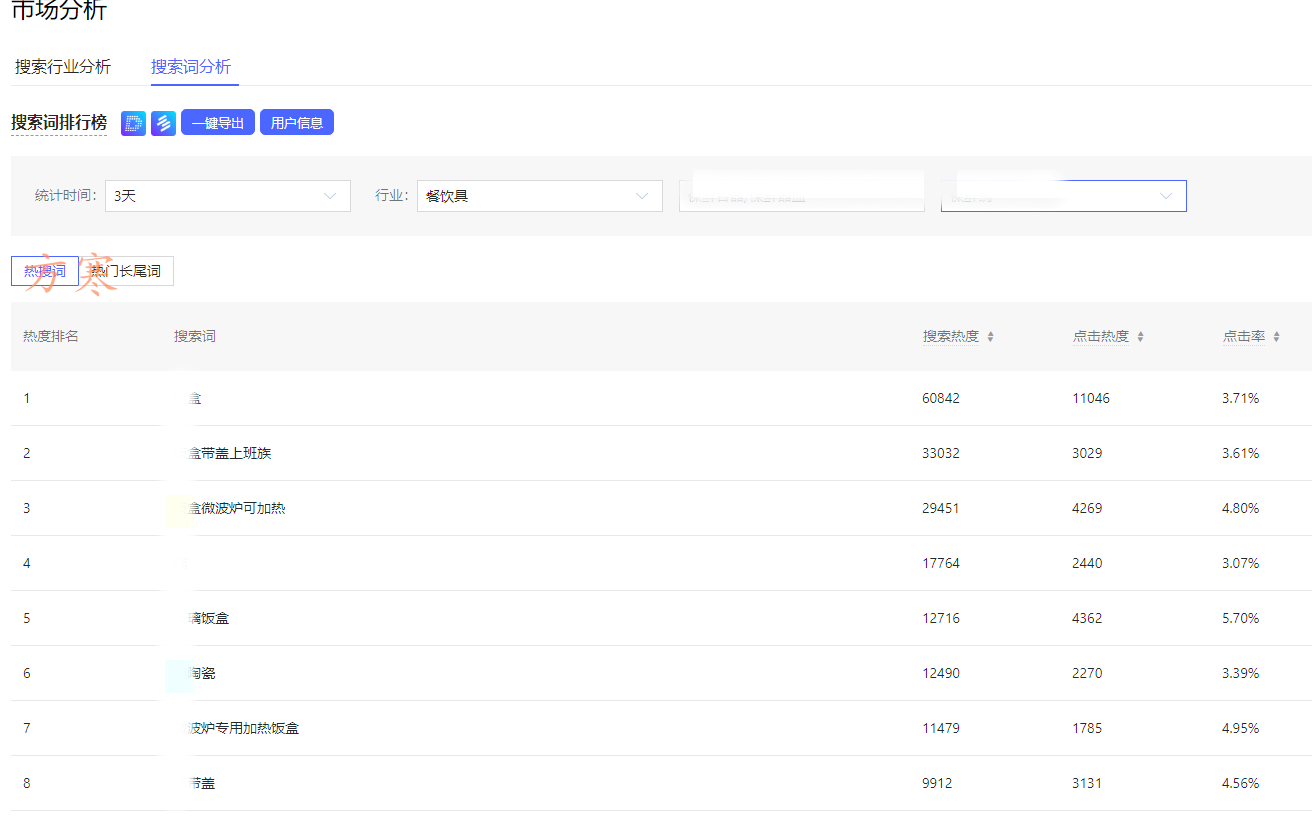Viewport: 1312px width, 824px height.
Task: Switch to 热门长尾词 list
Action: click(x=126, y=271)
